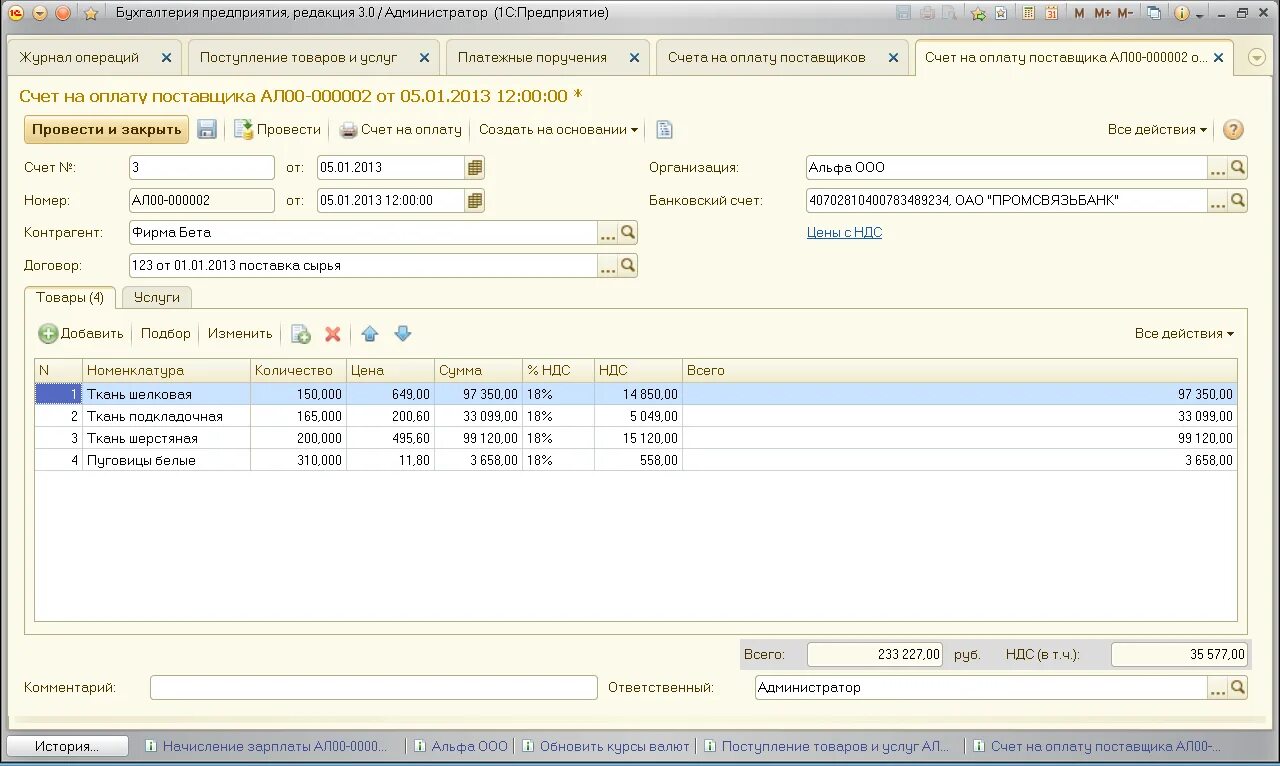Open Ответственный lookup magnifier icon
Screen dimensions: 1280x766
click(1238, 687)
